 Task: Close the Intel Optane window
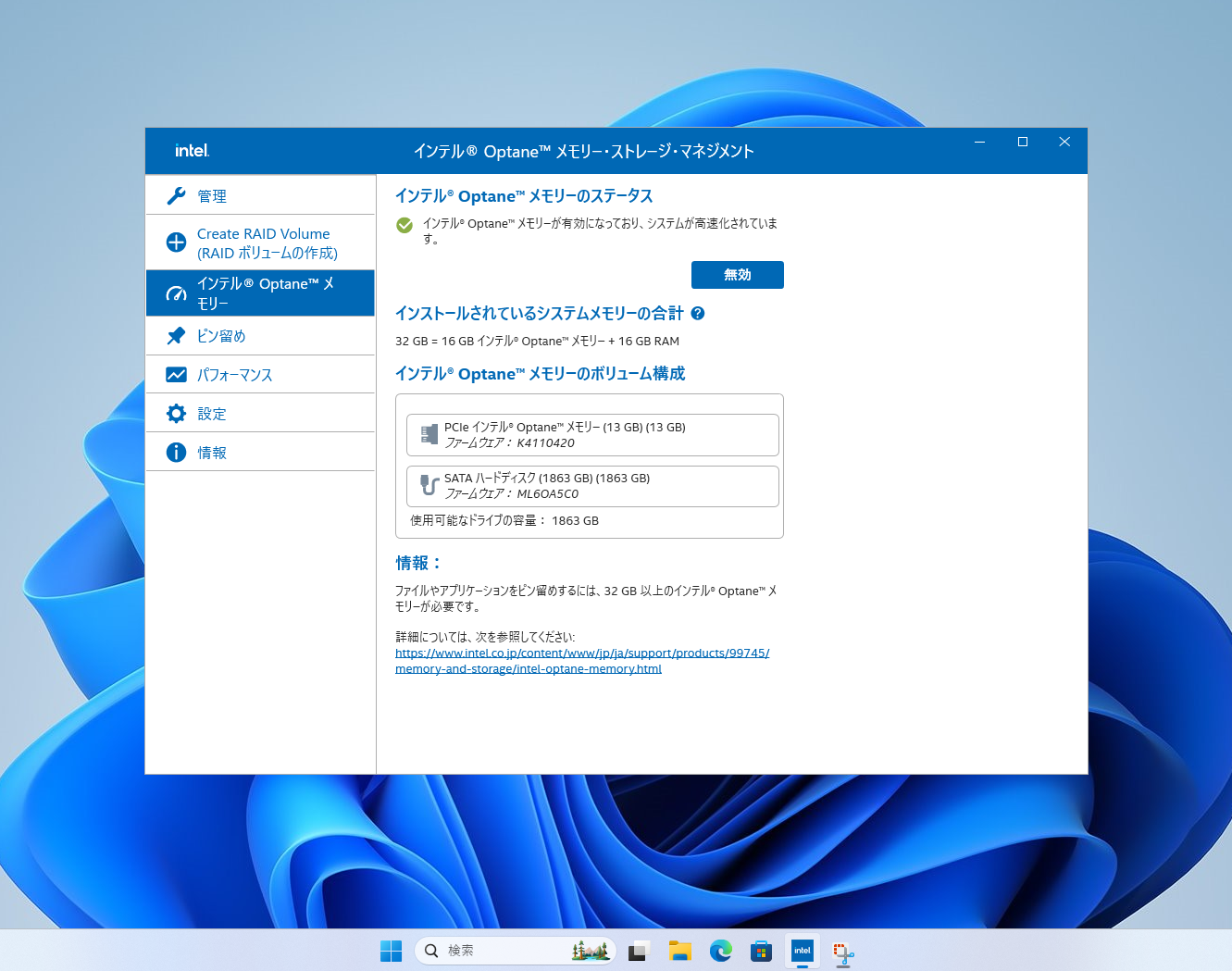tap(1064, 142)
